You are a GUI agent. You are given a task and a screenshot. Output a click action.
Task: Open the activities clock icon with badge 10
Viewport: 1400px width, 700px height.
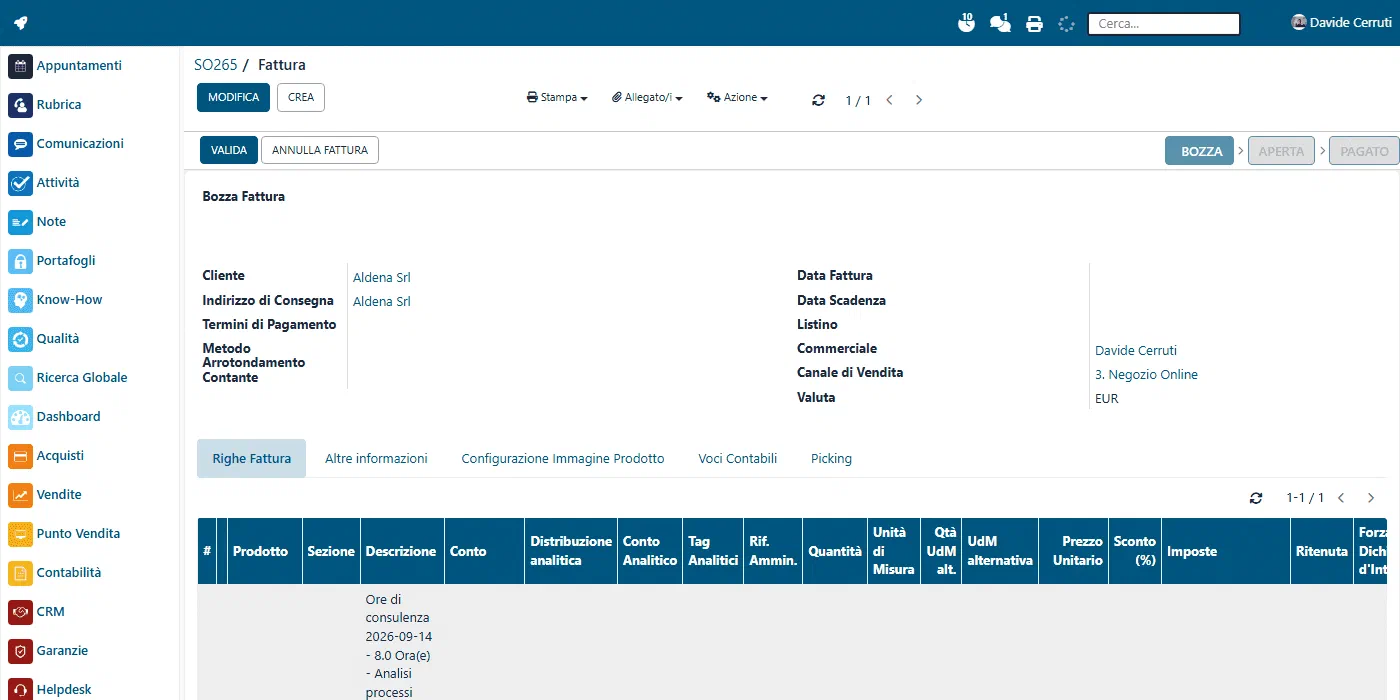coord(966,22)
